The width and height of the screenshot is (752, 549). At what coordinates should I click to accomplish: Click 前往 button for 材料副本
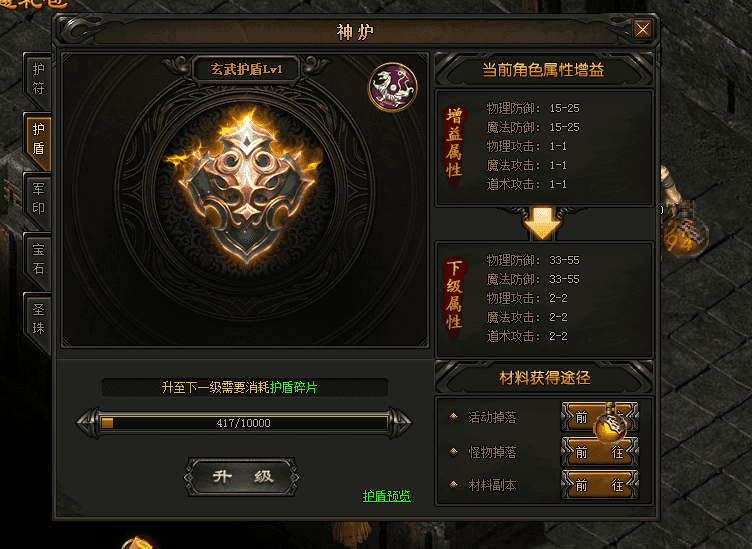point(600,485)
